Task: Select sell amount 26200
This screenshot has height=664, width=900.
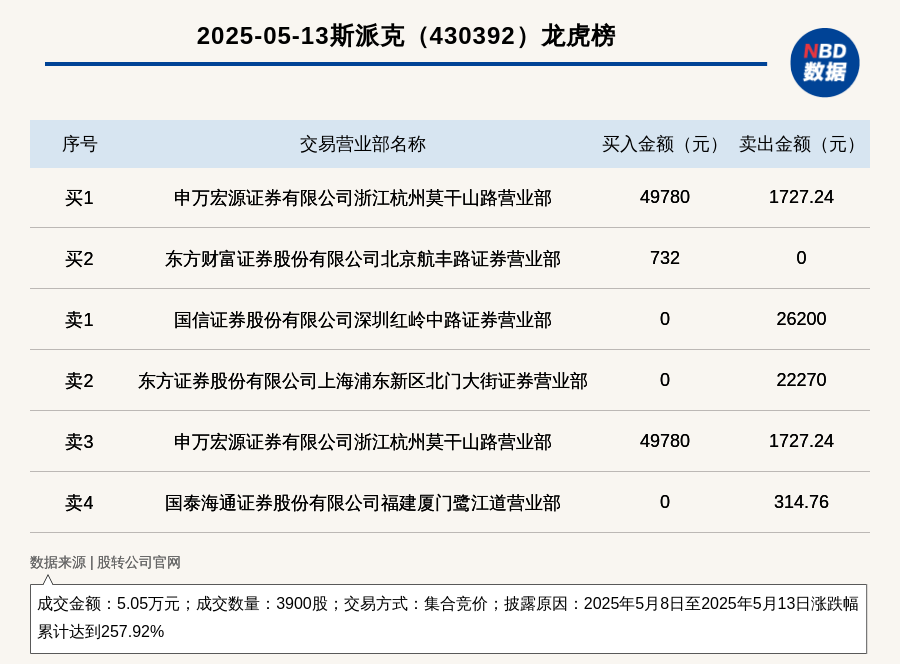Action: pos(801,319)
